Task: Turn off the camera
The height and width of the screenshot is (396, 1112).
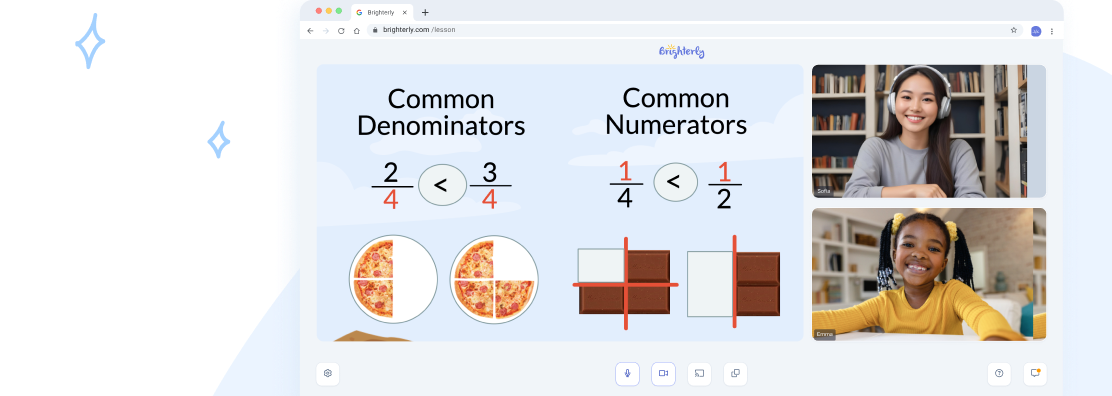Action: pos(663,373)
